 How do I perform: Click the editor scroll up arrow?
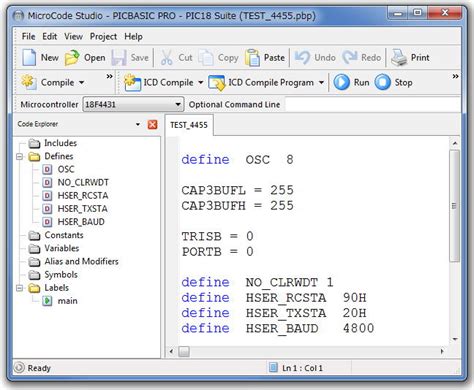coord(454,143)
